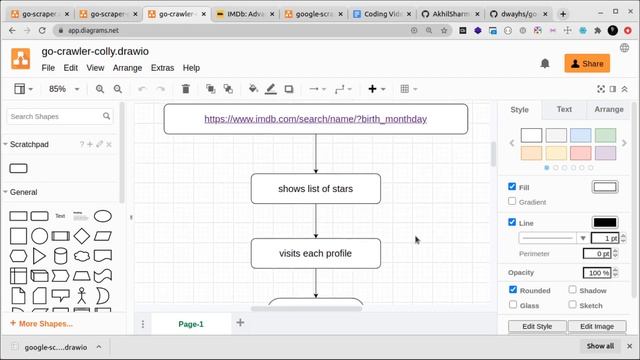The width and height of the screenshot is (640, 360).
Task: Click the To Back icon
Action: click(x=228, y=89)
